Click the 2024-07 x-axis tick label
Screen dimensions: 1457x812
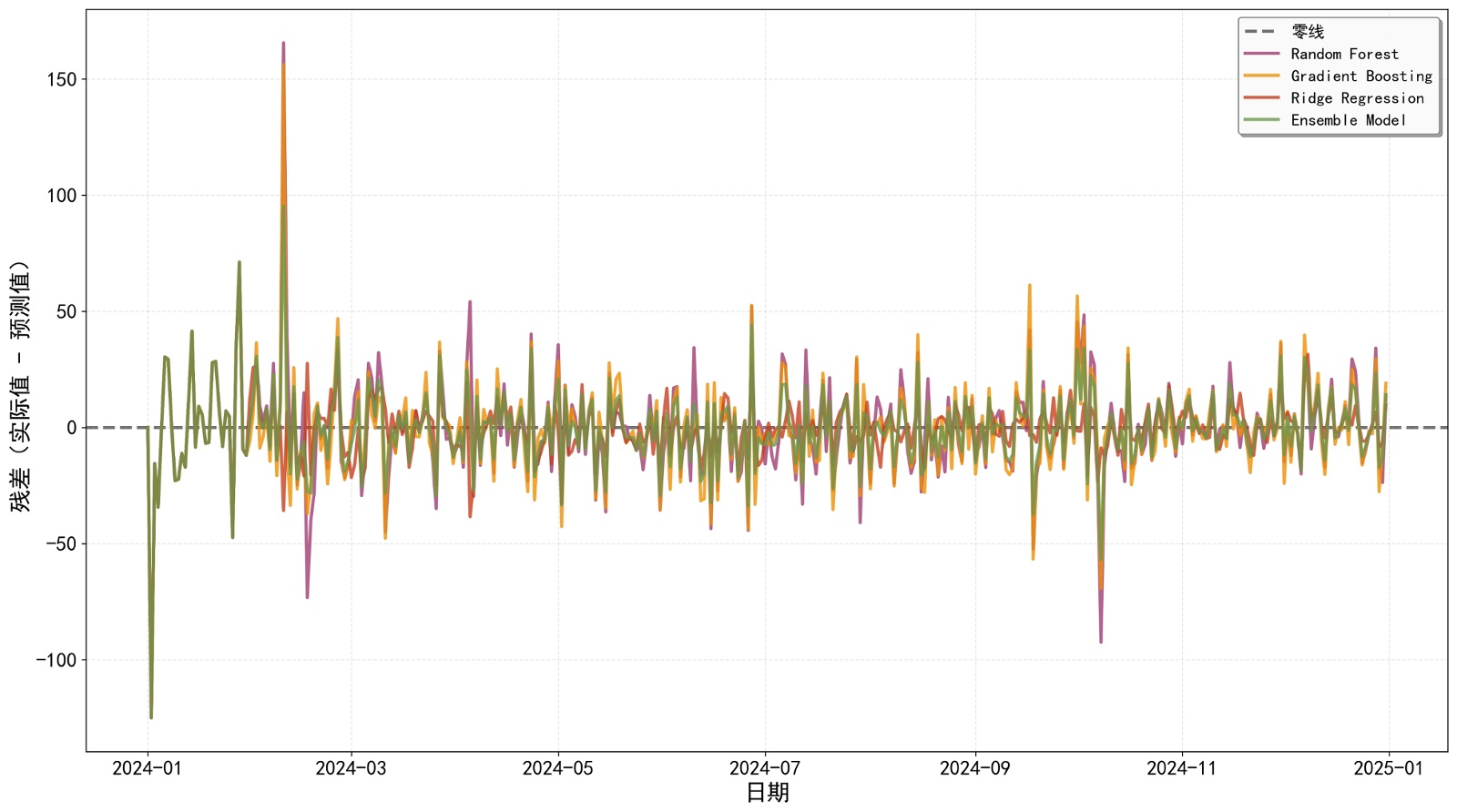(765, 768)
